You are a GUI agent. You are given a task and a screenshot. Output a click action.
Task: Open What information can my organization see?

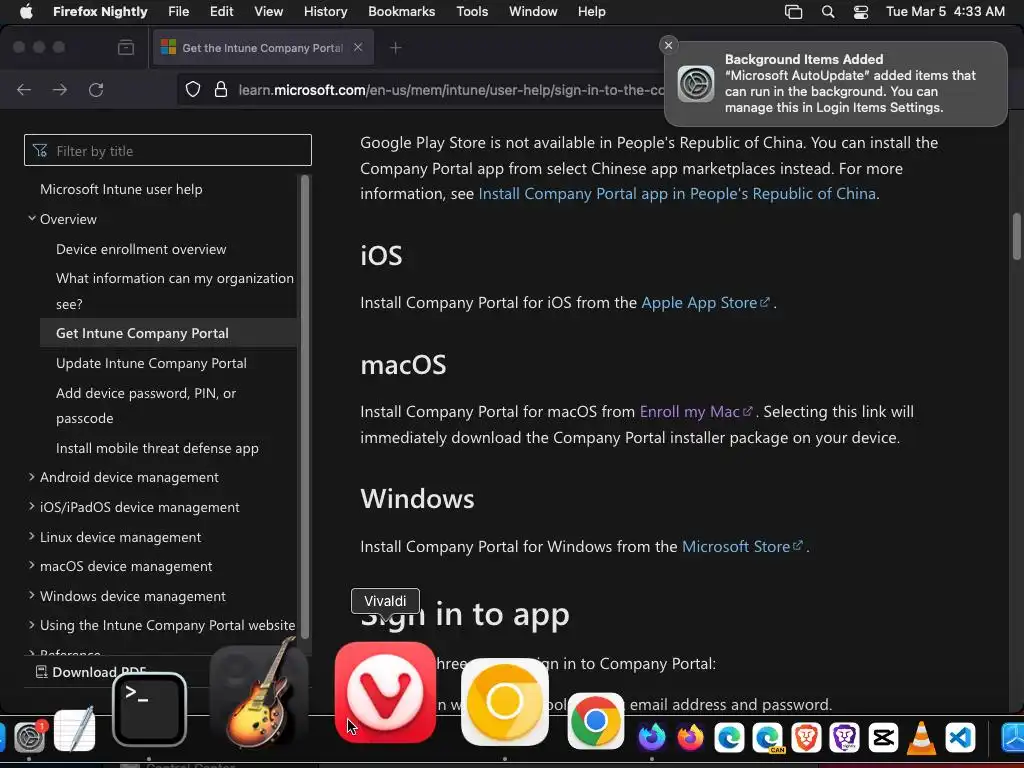click(x=175, y=291)
